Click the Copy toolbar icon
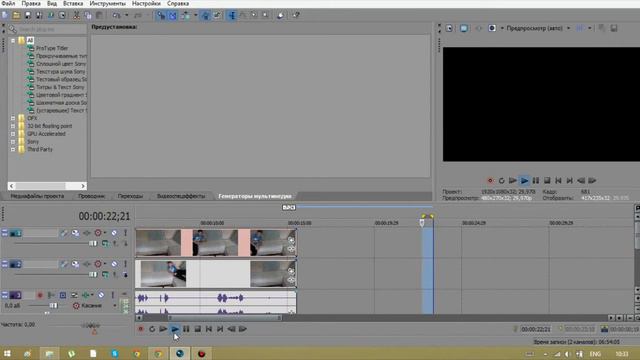 click(x=88, y=16)
